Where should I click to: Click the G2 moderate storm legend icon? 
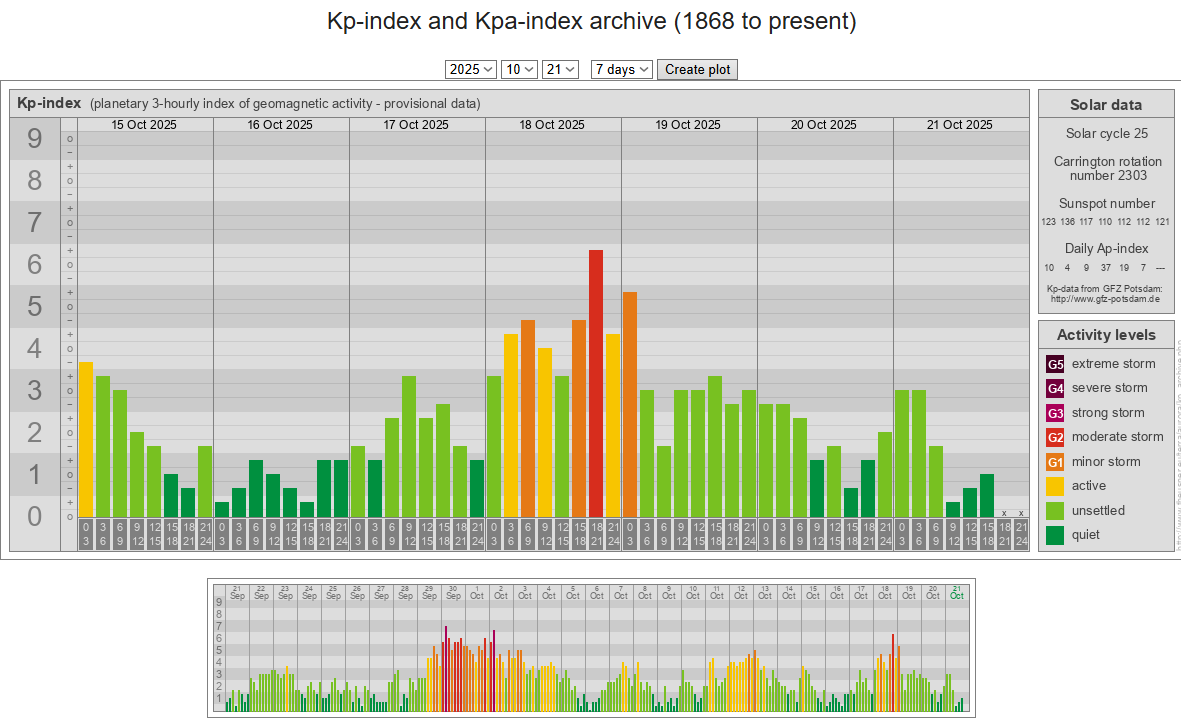[x=1055, y=437]
